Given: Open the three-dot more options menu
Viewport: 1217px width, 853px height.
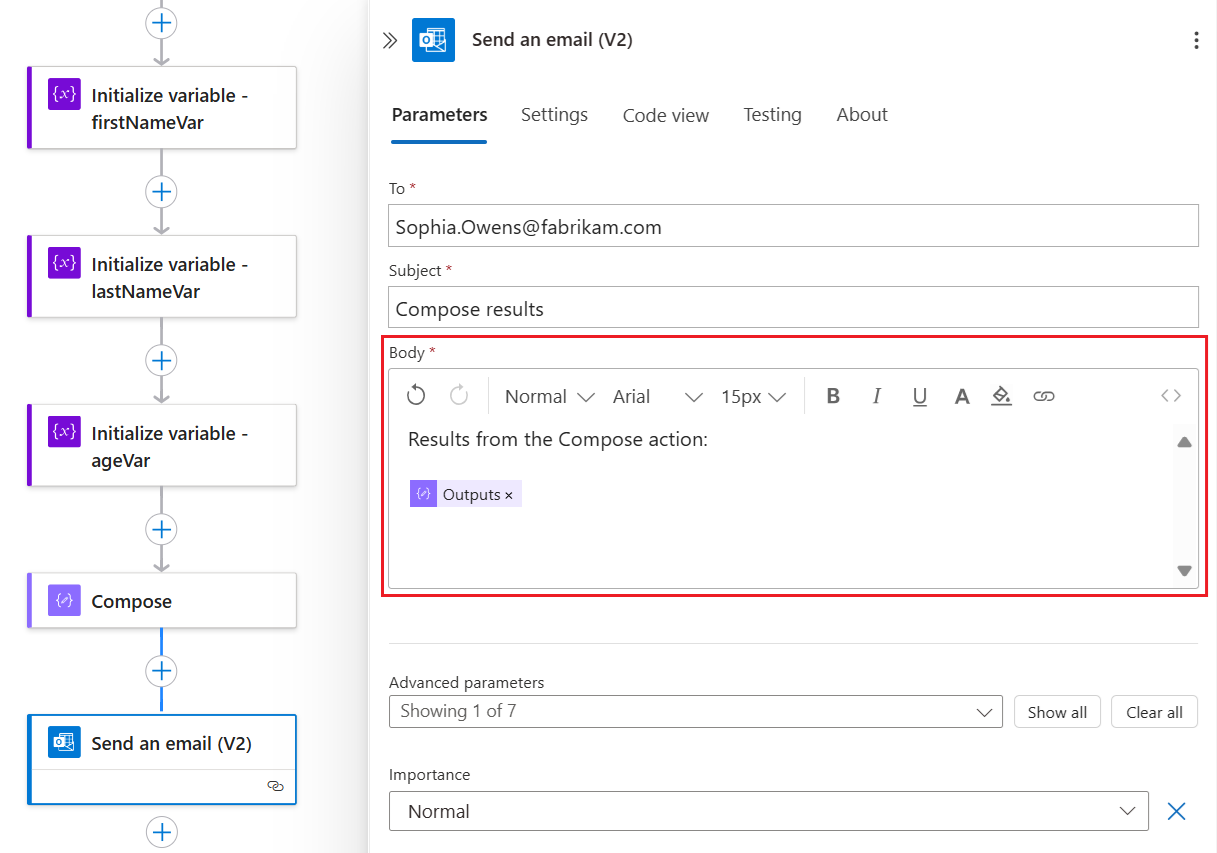Looking at the screenshot, I should tap(1196, 40).
